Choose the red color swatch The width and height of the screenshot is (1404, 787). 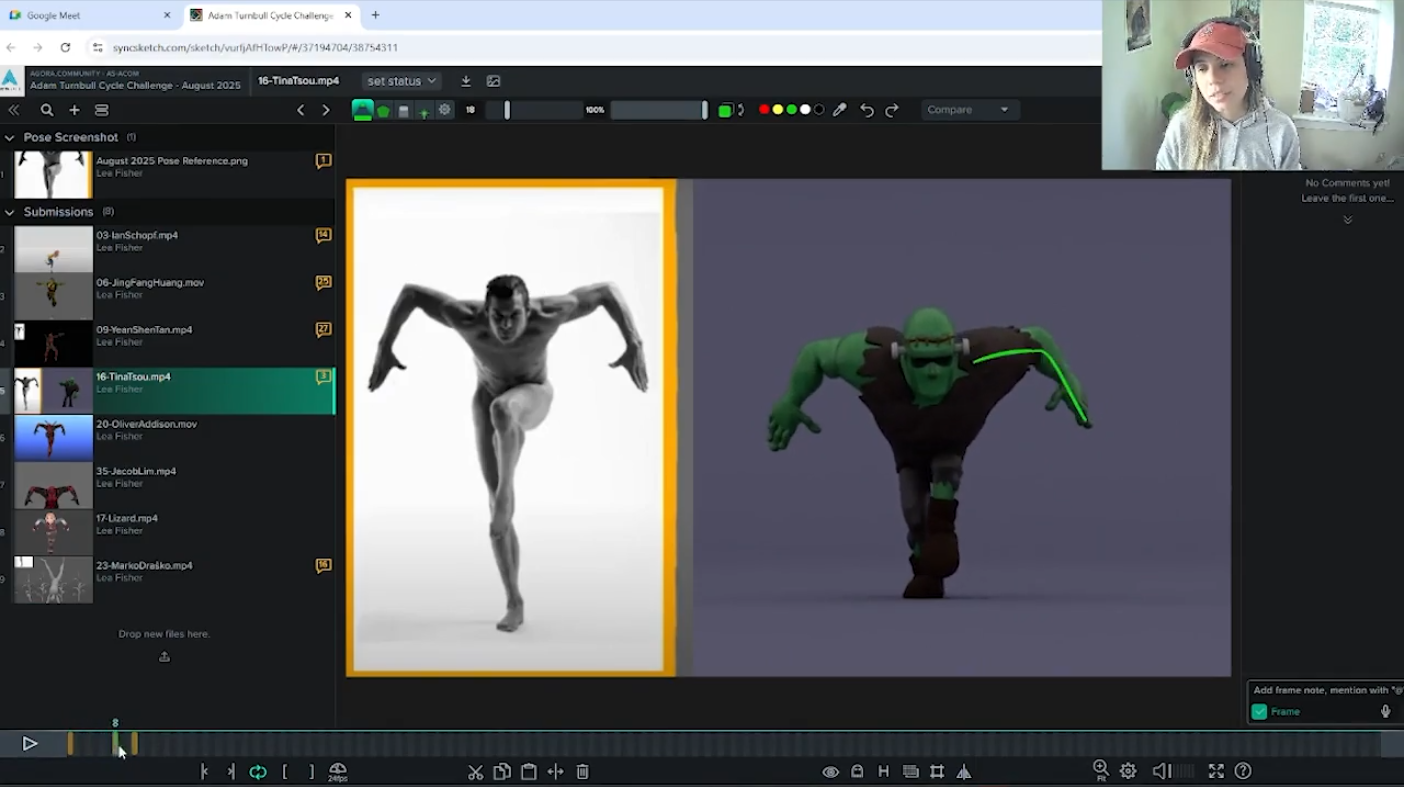(x=764, y=110)
